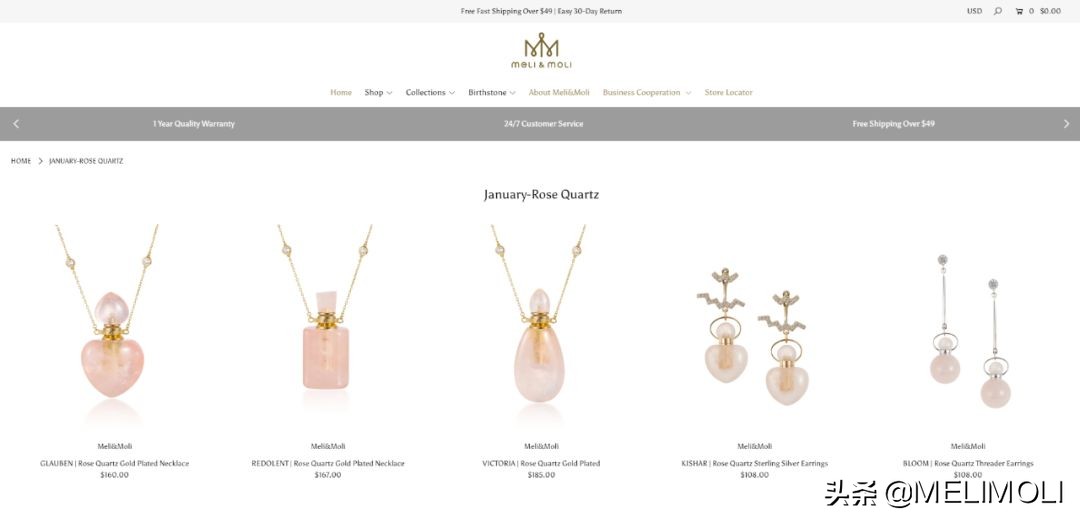View the KISHAR heart earrings image

pyautogui.click(x=754, y=336)
